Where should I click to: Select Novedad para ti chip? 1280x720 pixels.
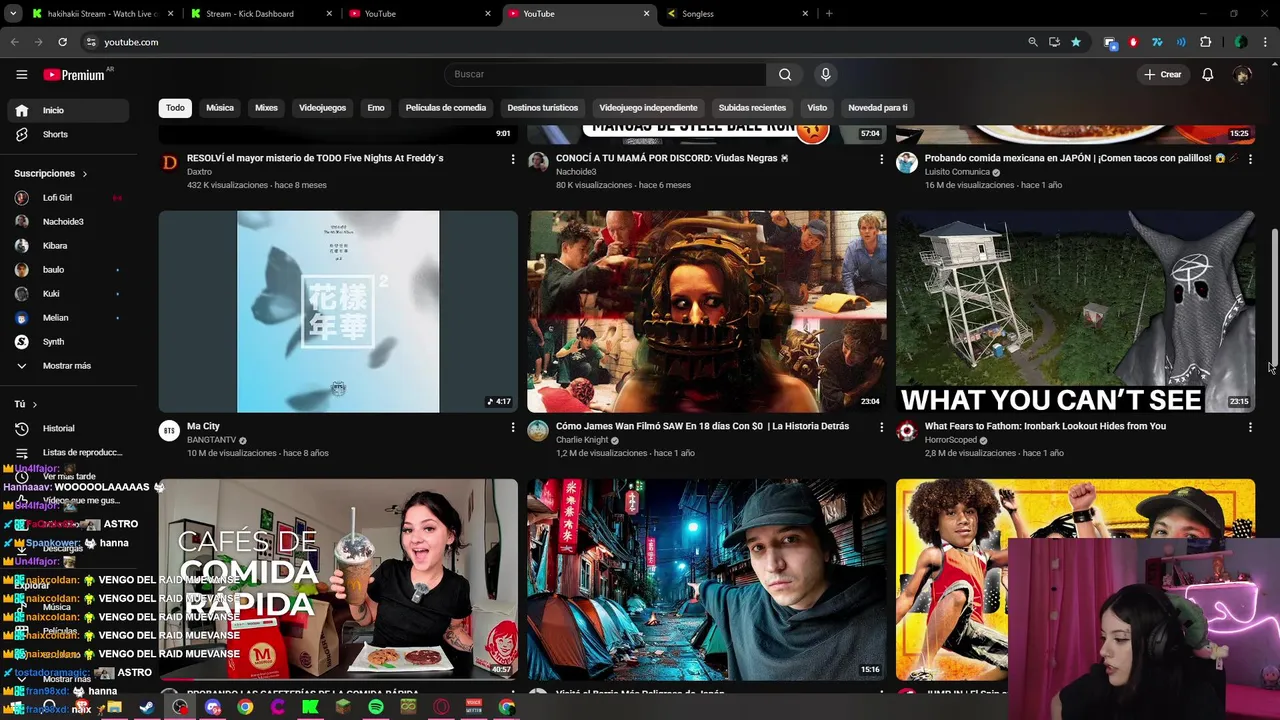point(878,107)
